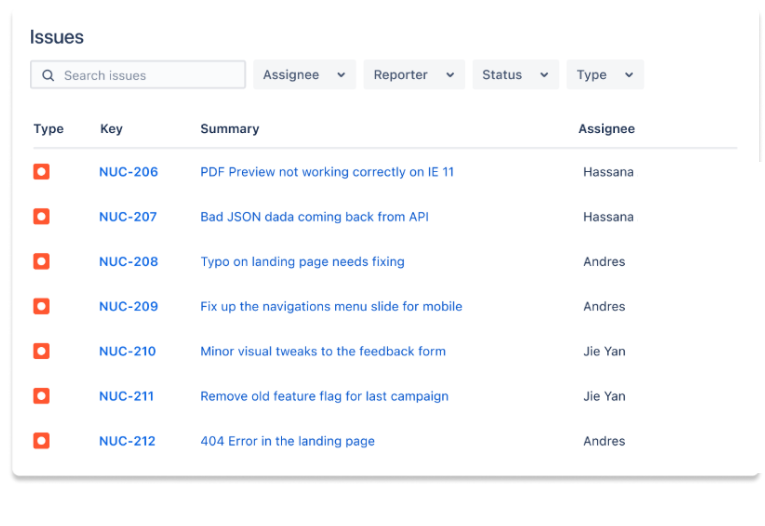Open the Assignee filter dropdown

pyautogui.click(x=304, y=75)
